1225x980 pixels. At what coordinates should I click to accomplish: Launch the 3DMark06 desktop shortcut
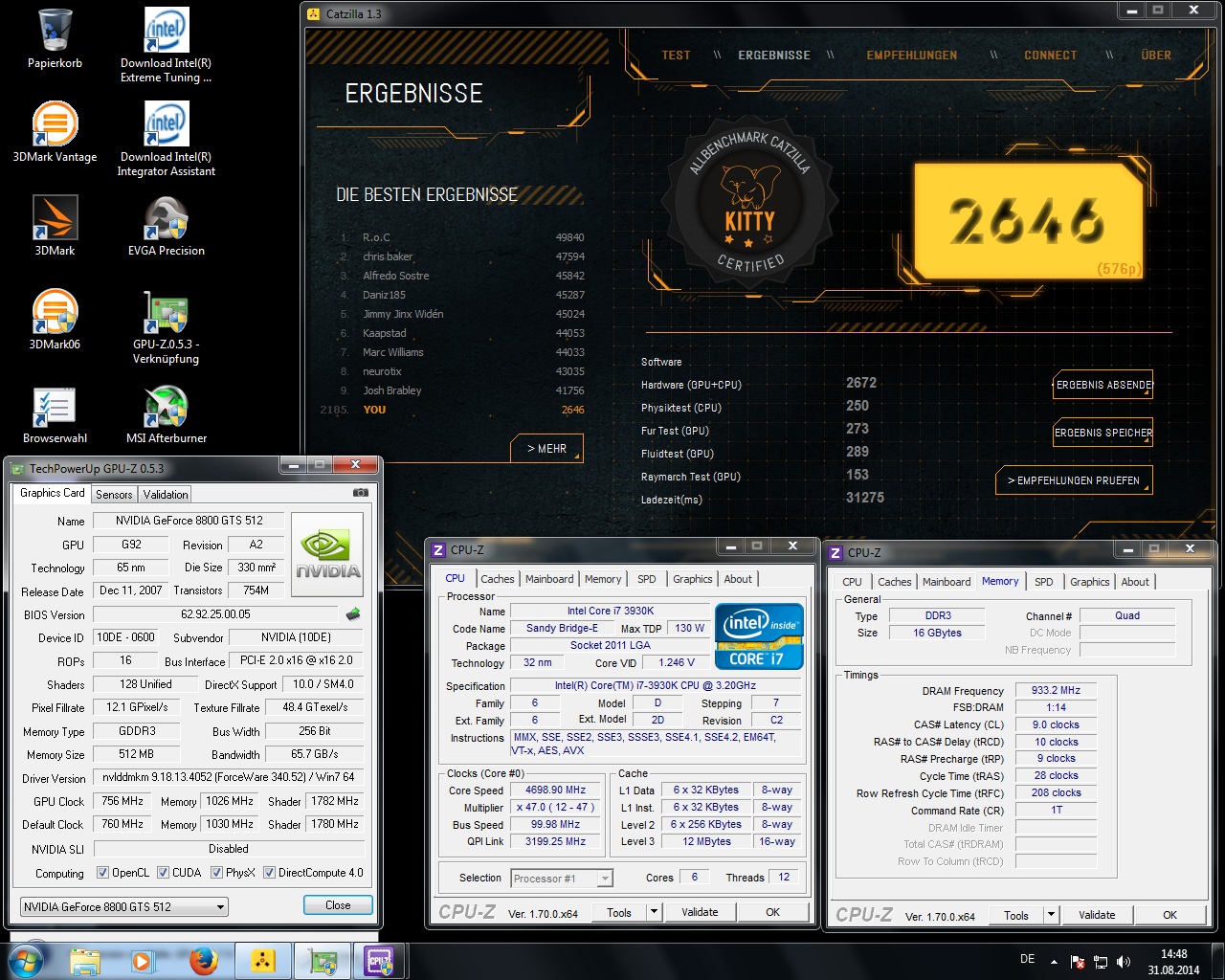pyautogui.click(x=55, y=320)
